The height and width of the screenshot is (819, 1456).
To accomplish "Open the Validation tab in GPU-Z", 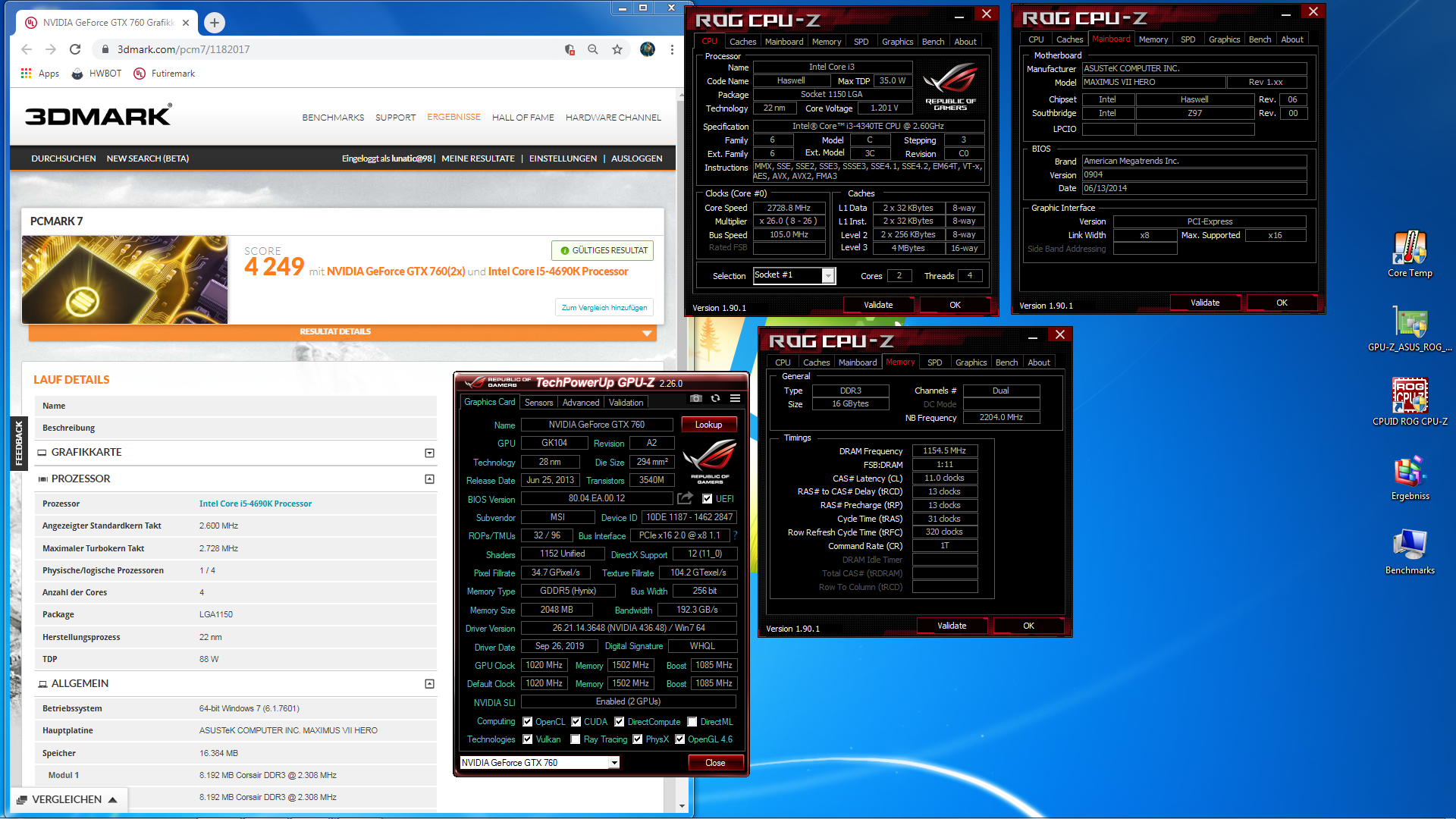I will 626,403.
